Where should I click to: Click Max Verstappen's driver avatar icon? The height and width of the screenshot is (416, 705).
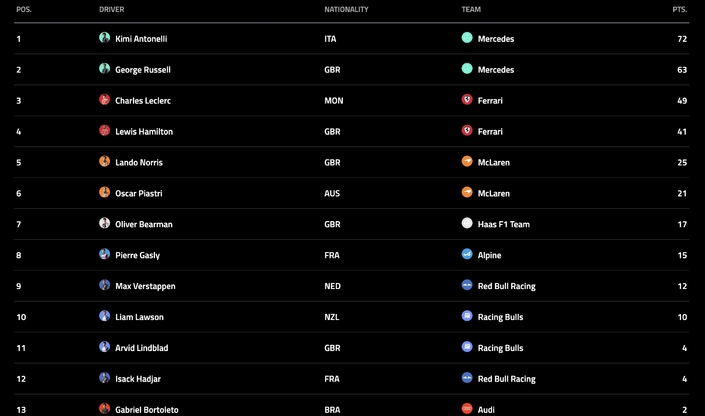105,286
